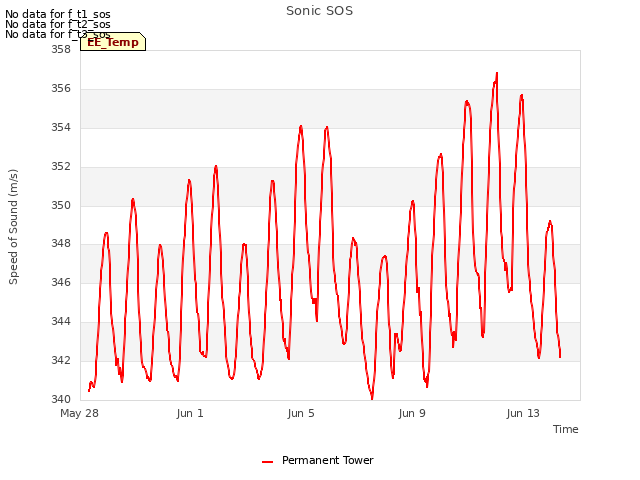Click the lowest trough touching 340
The image size is (640, 480).
pyautogui.click(x=372, y=398)
